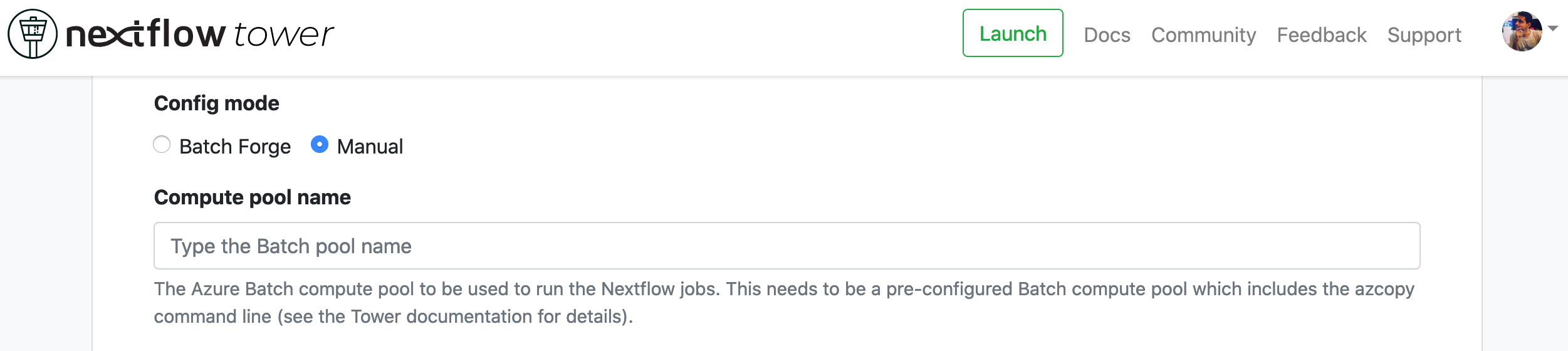The width and height of the screenshot is (1568, 351).
Task: Click the Nextflow Tower control-tower logo icon
Action: click(33, 34)
